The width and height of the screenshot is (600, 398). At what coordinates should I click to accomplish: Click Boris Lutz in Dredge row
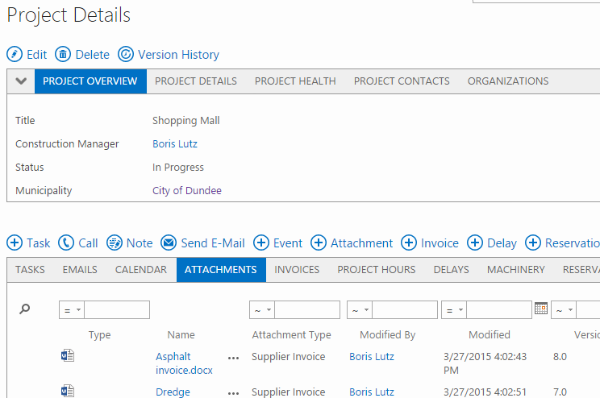coord(372,392)
